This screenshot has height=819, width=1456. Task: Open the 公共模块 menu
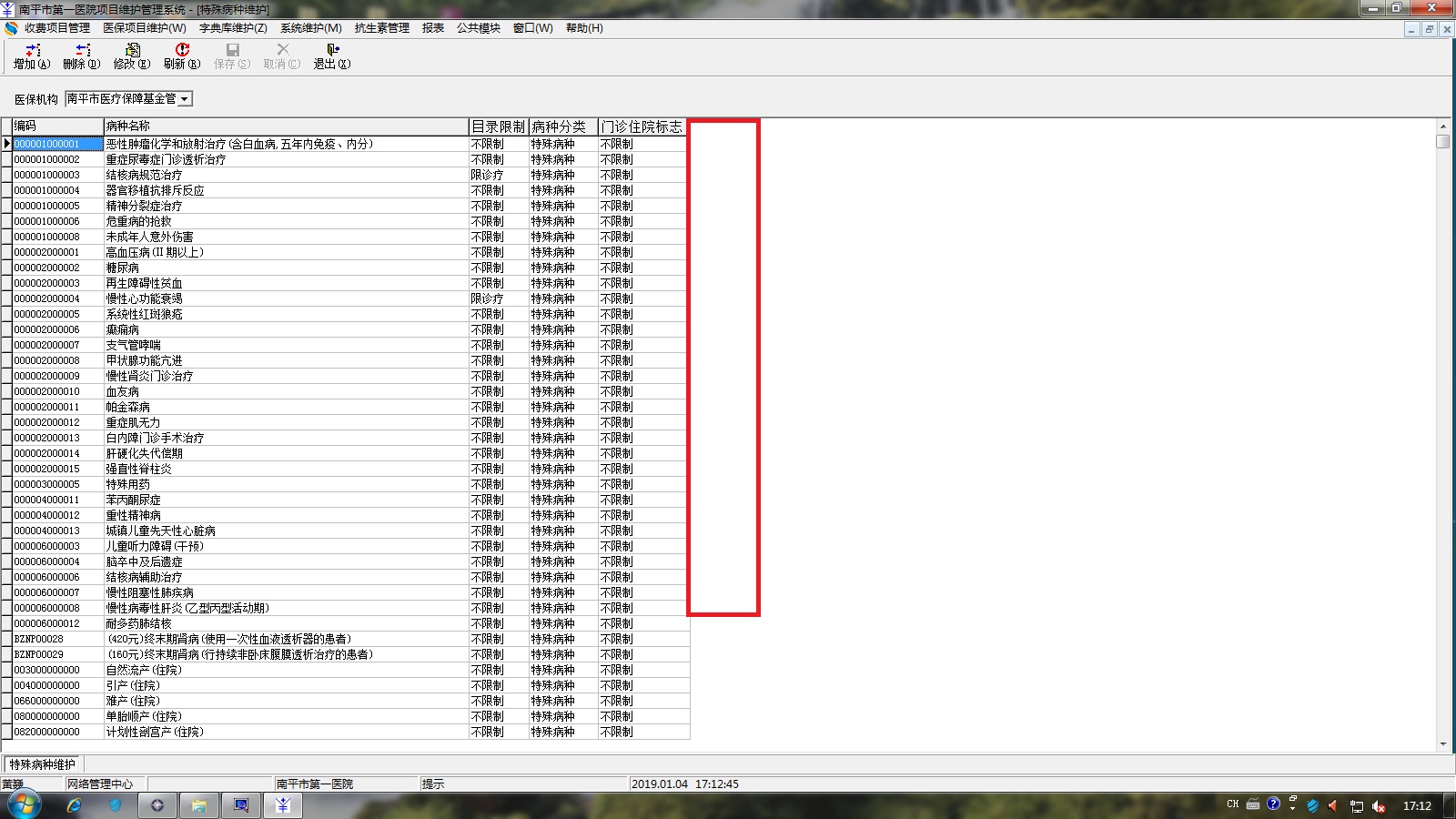point(479,28)
